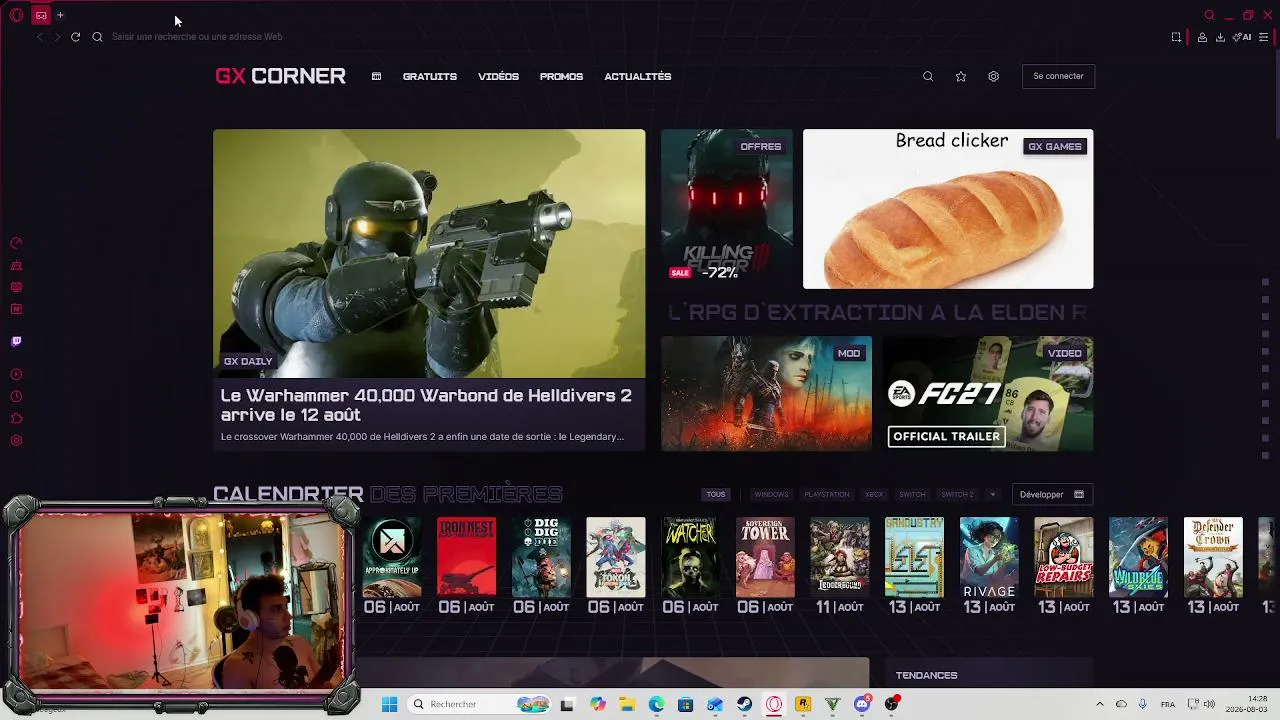
Task: Open the ACTUALITÉS section
Action: 638,76
